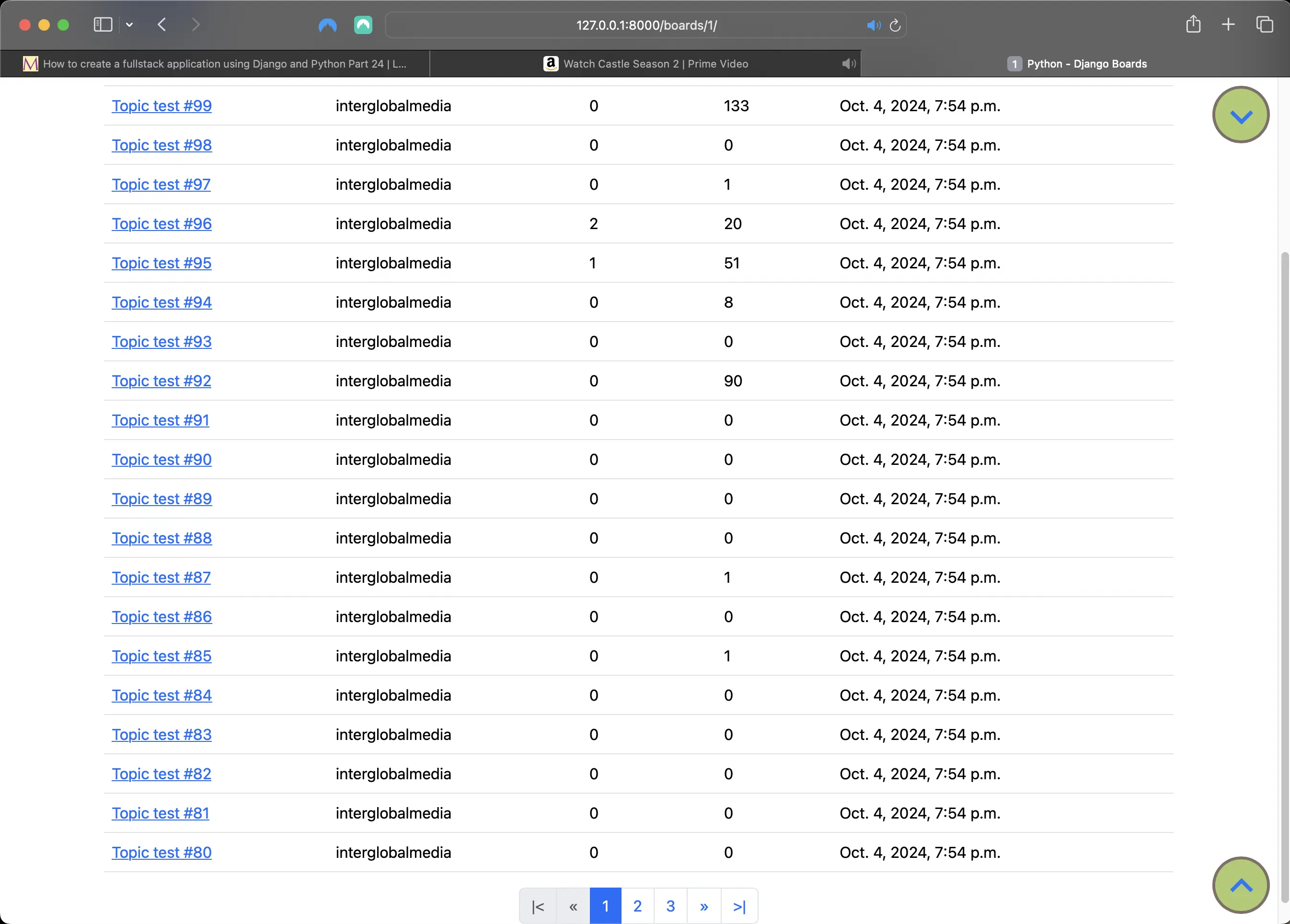Toggle the Safari sidebar icon
This screenshot has height=924, width=1290.
[103, 24]
